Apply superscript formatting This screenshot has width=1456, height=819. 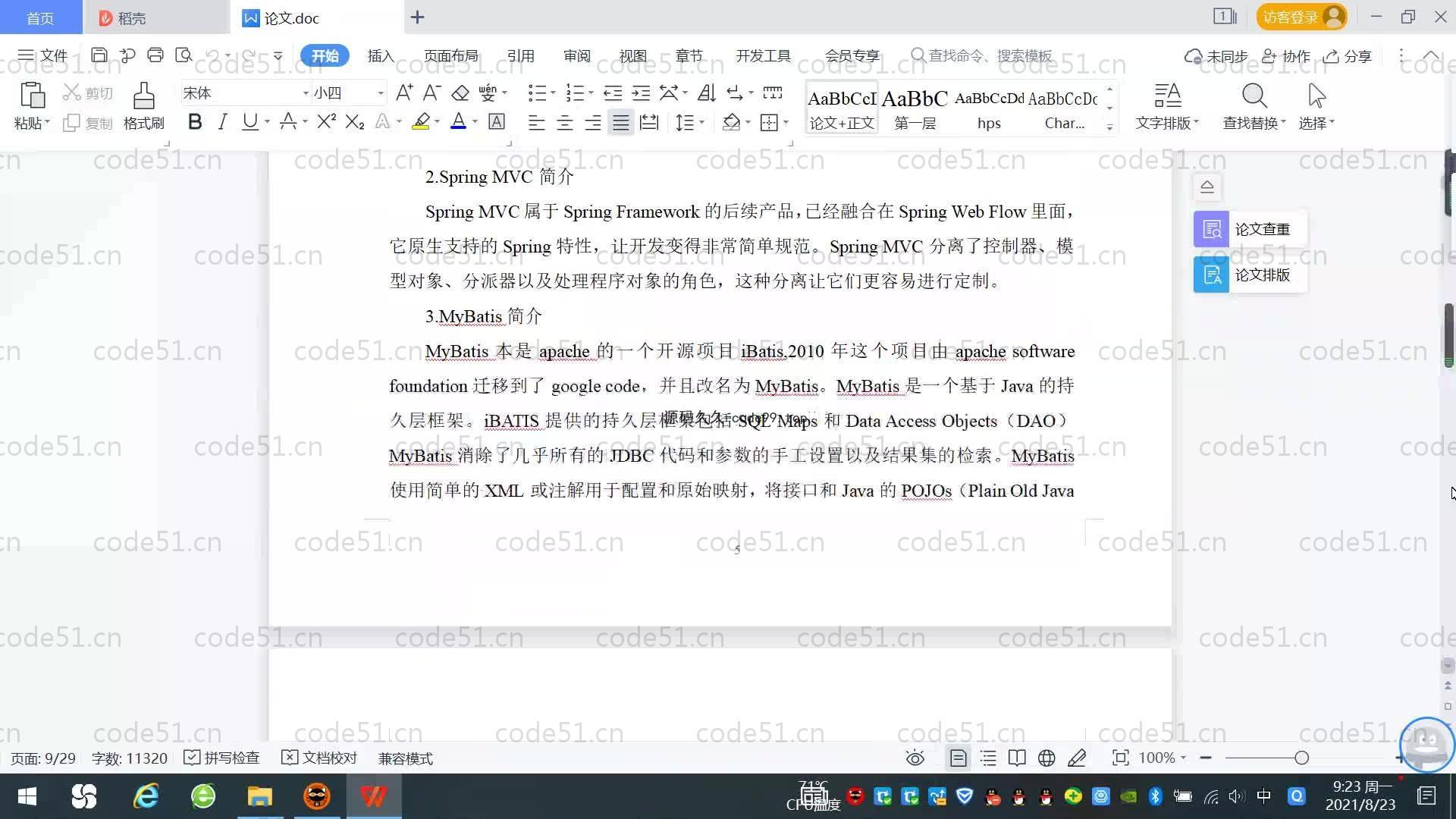[x=326, y=121]
